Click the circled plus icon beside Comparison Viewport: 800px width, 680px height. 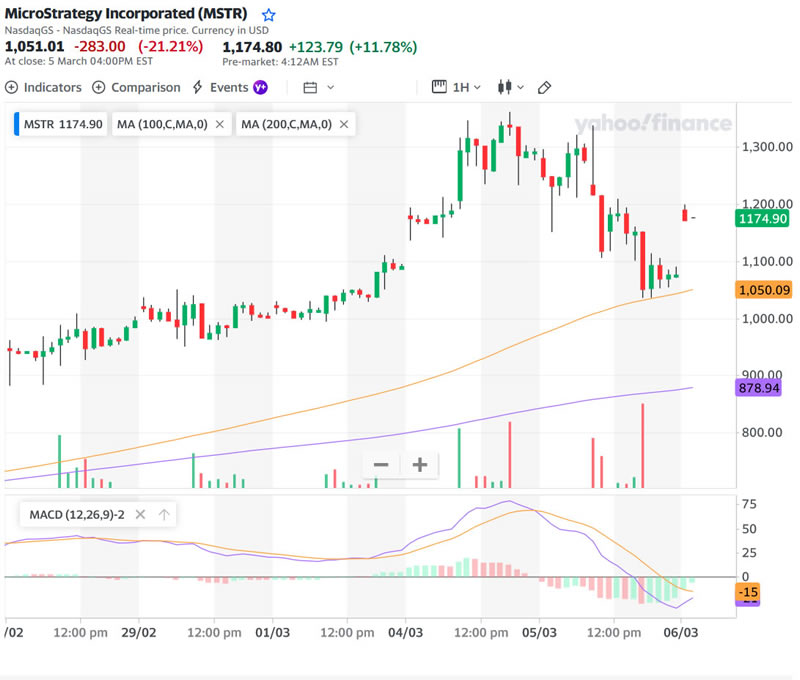pos(98,87)
